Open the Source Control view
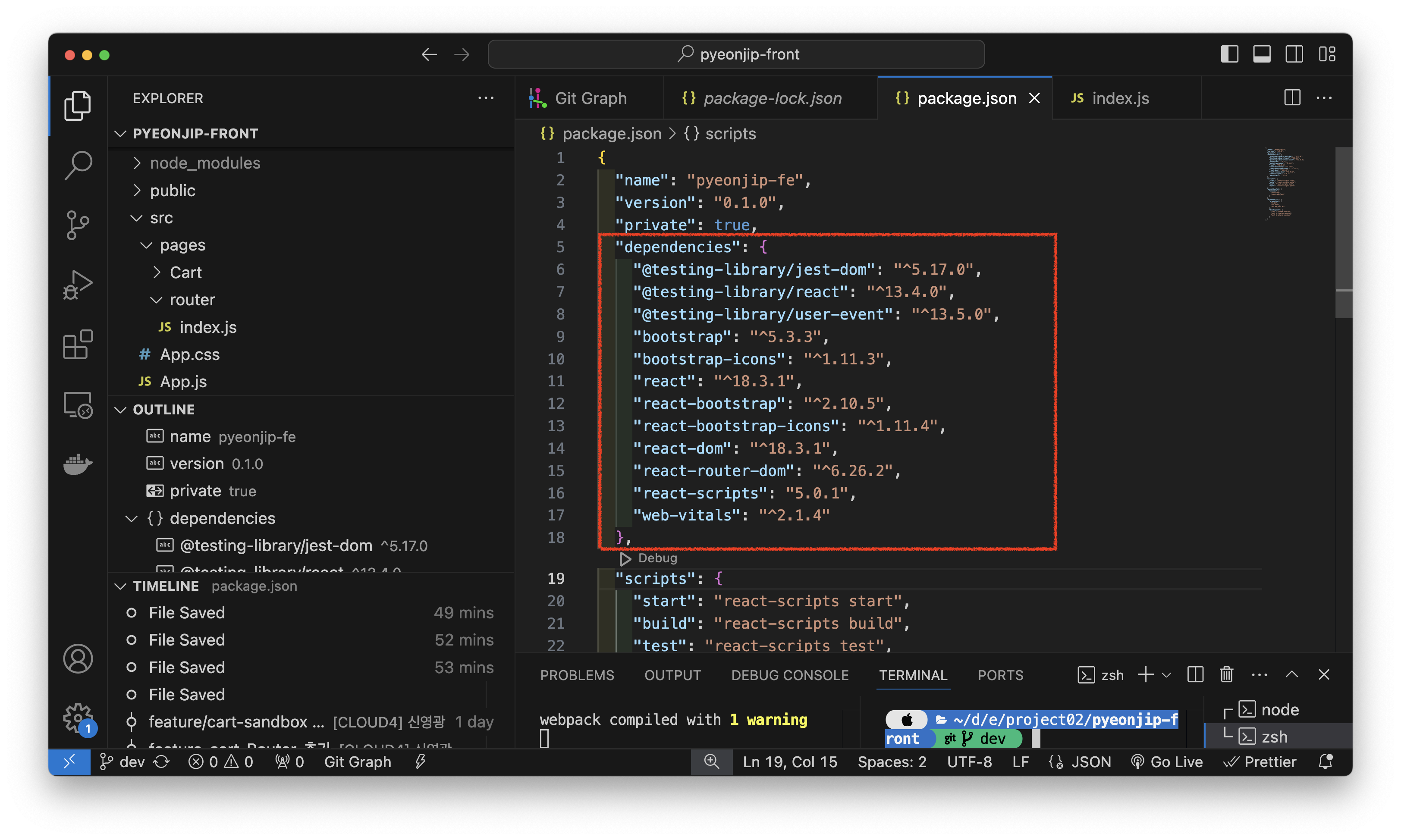The width and height of the screenshot is (1401, 840). (x=78, y=225)
